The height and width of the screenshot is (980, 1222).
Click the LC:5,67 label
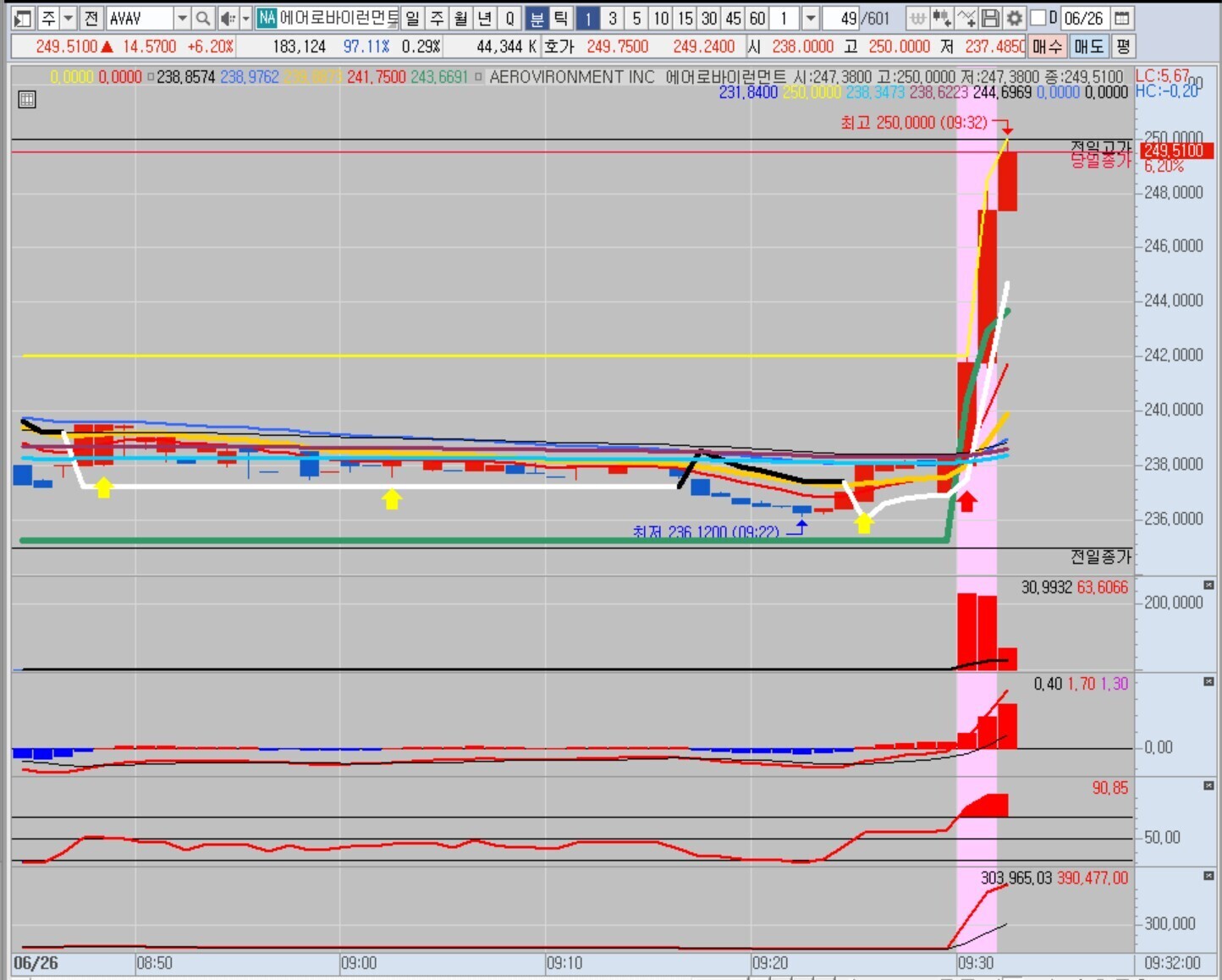click(x=1163, y=75)
